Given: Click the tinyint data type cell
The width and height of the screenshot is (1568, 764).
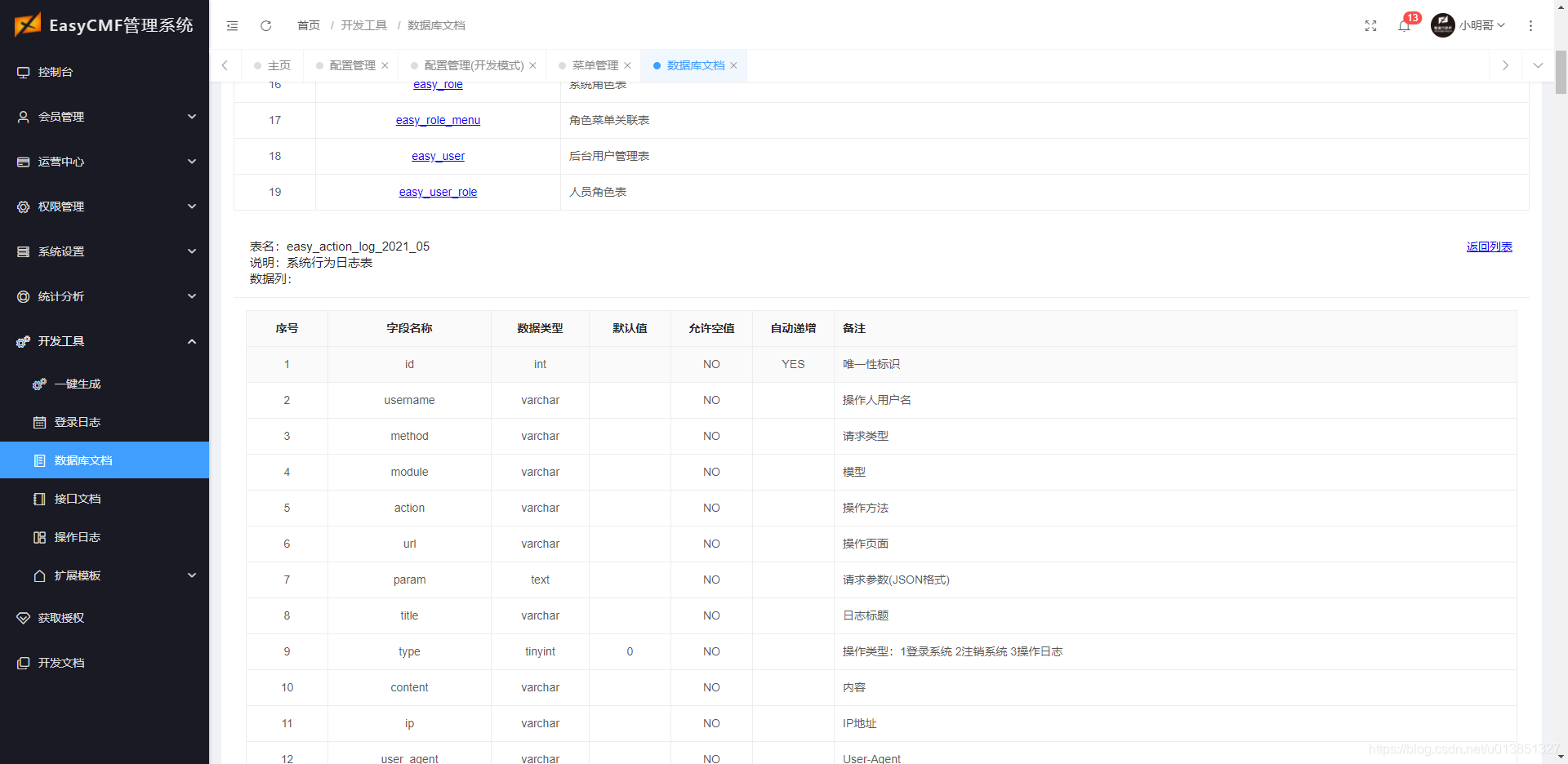Looking at the screenshot, I should tap(540, 651).
